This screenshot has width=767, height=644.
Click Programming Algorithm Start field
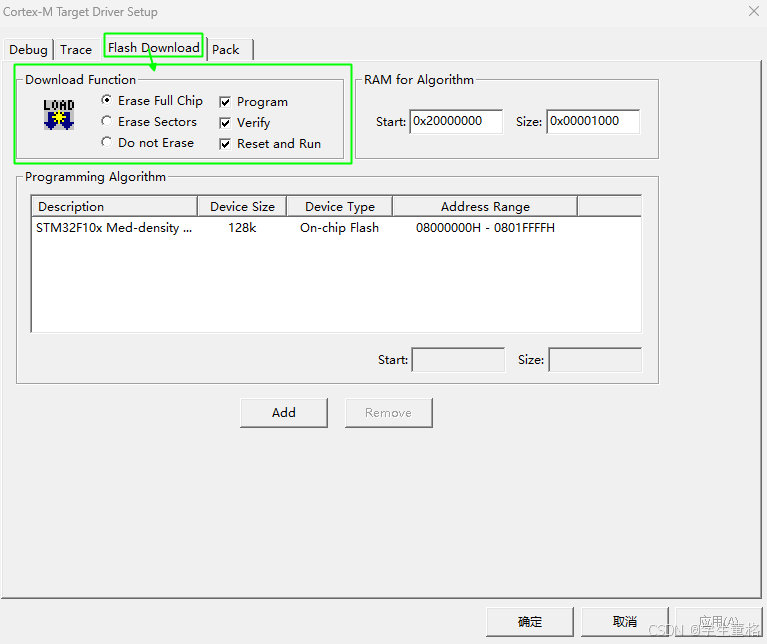tap(458, 360)
